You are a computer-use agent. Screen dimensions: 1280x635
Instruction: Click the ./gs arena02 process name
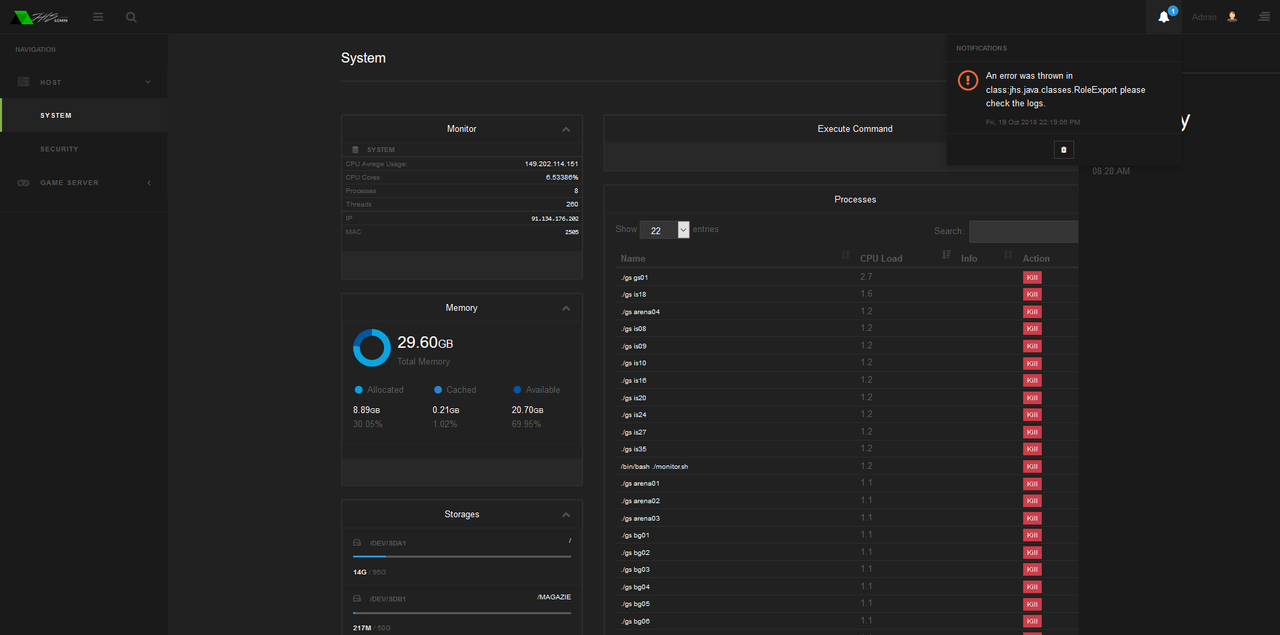(640, 500)
